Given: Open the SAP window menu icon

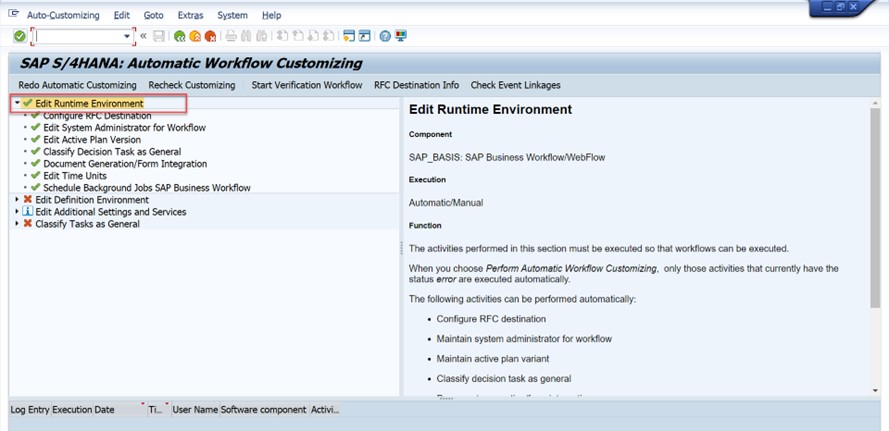Looking at the screenshot, I should (x=14, y=14).
